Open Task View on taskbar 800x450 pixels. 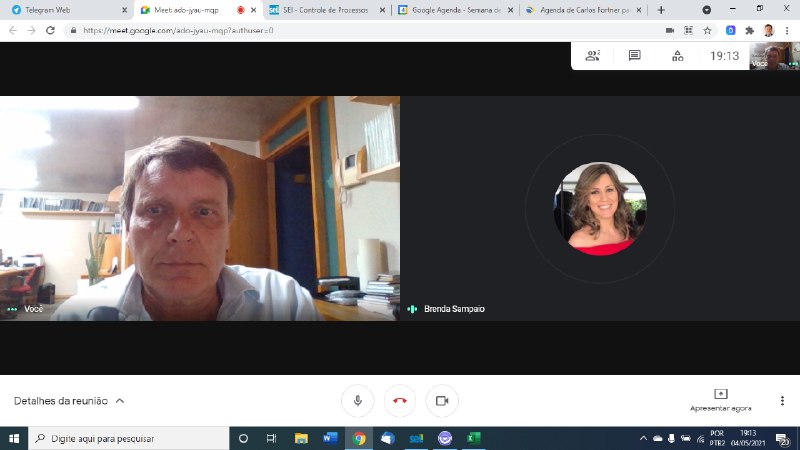click(x=271, y=438)
